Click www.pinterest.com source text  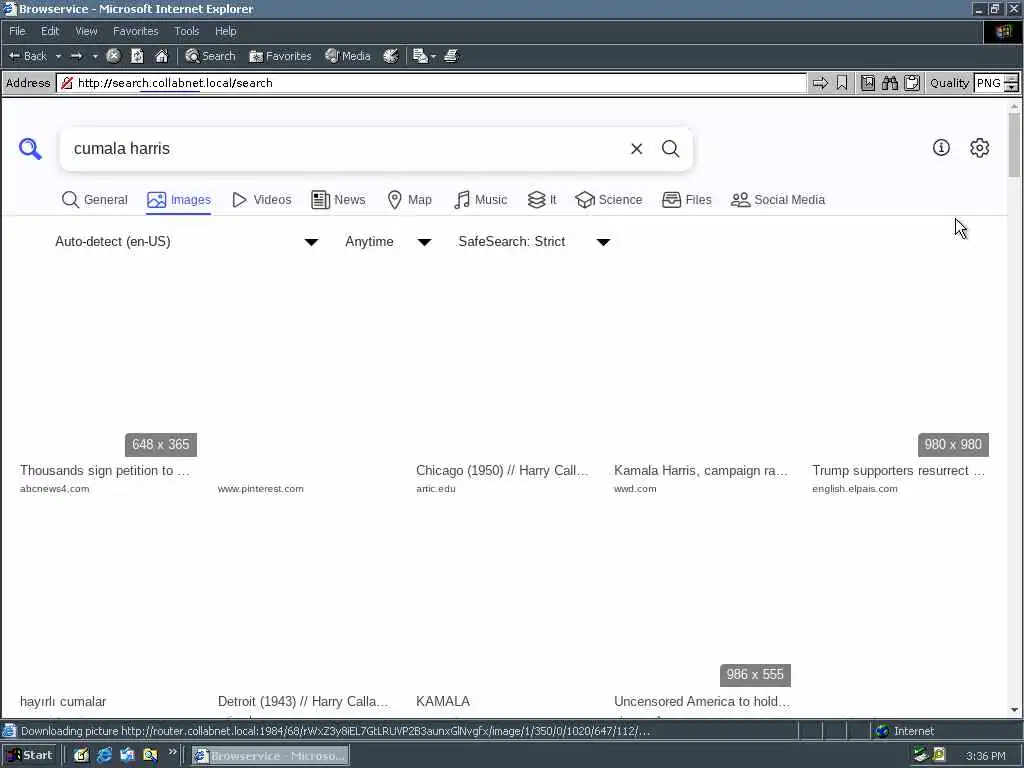coord(261,489)
